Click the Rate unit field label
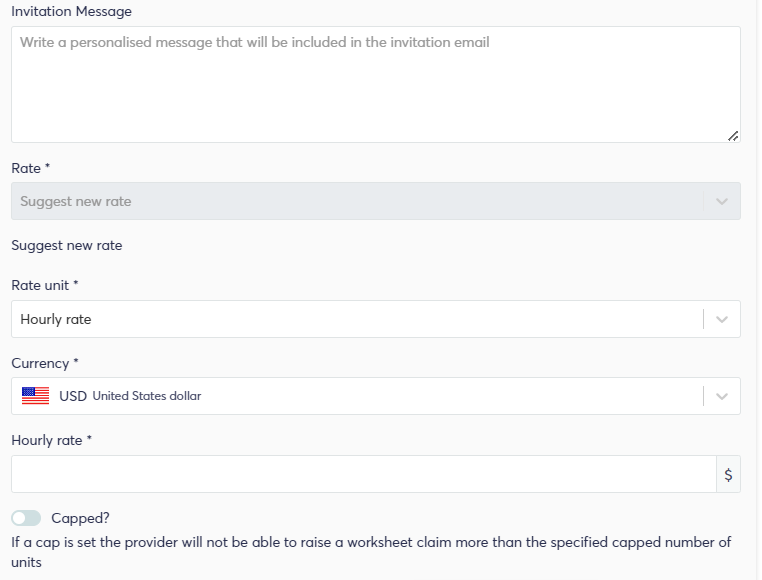Viewport: 762px width, 580px height. tap(45, 285)
